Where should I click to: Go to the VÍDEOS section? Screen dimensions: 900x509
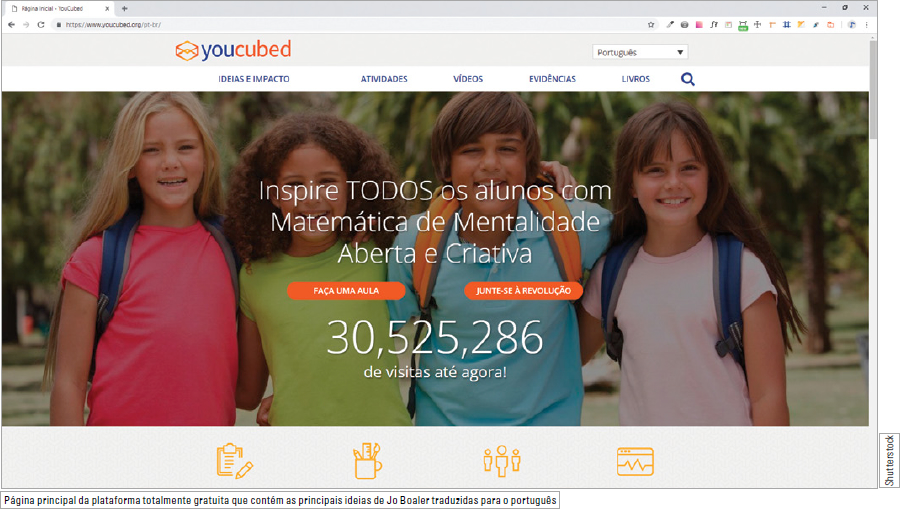(468, 79)
